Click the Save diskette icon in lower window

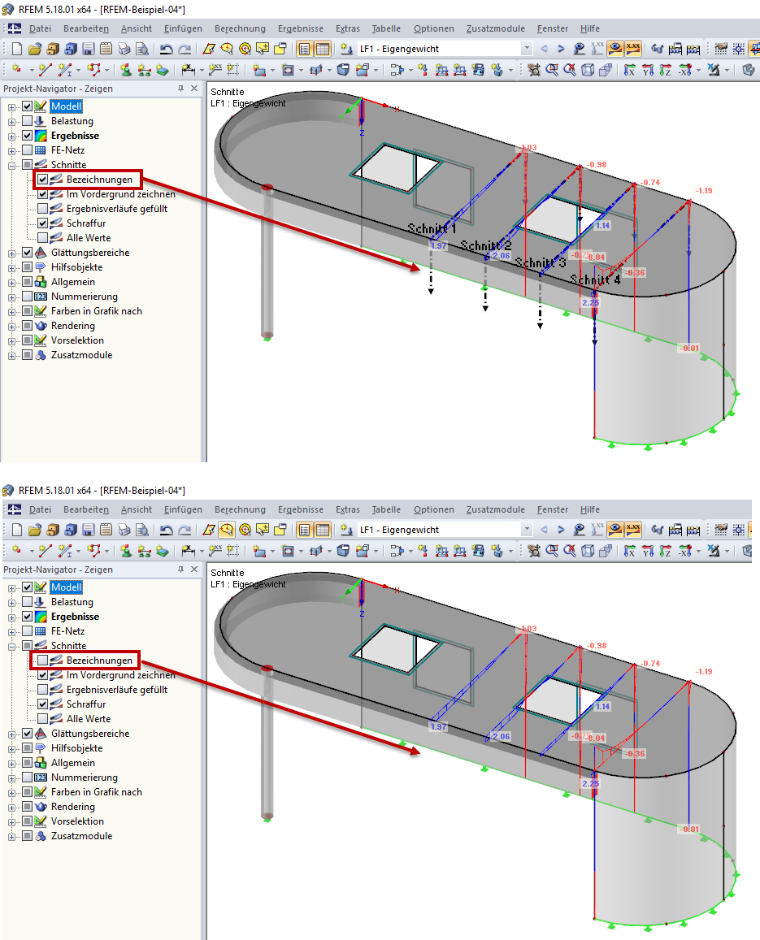click(89, 529)
